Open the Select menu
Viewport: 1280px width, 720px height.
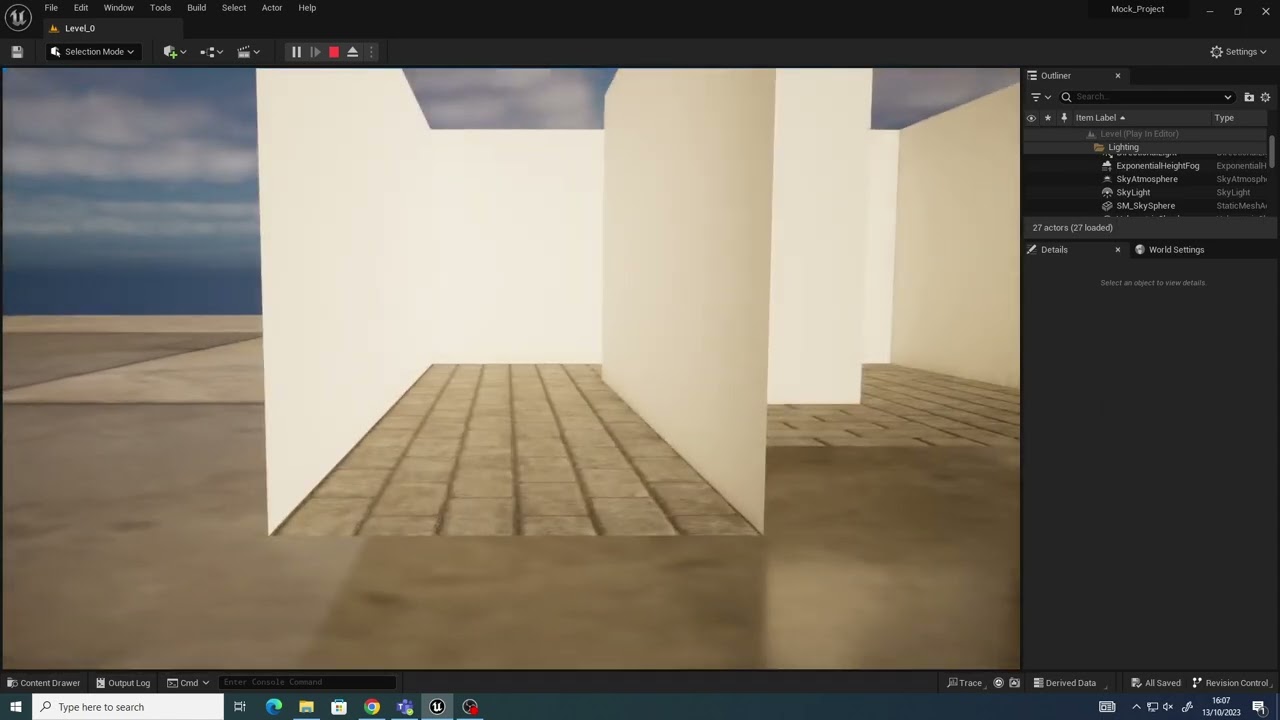pos(234,8)
